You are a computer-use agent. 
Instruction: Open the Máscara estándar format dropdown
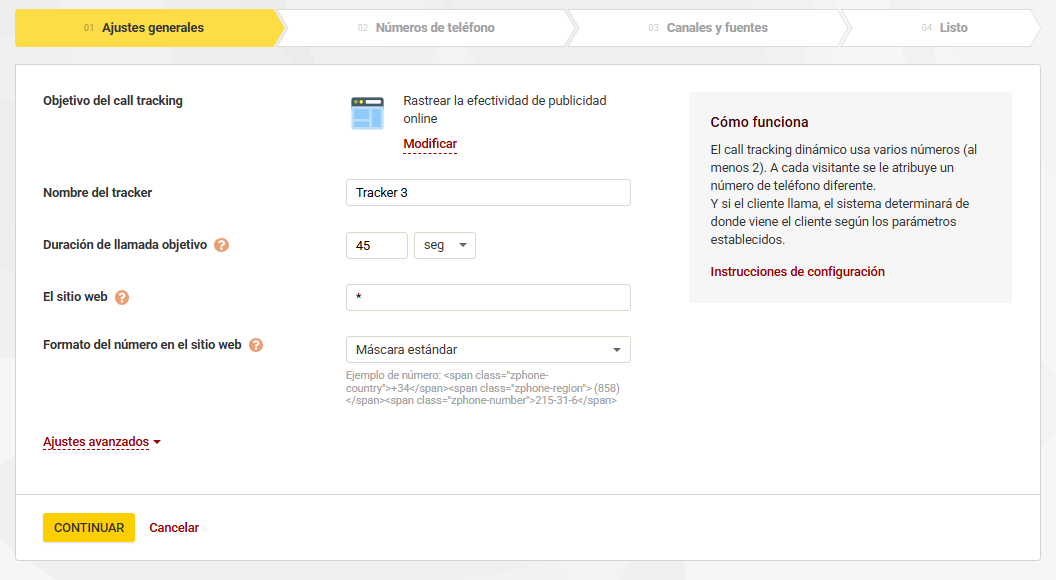click(x=488, y=350)
